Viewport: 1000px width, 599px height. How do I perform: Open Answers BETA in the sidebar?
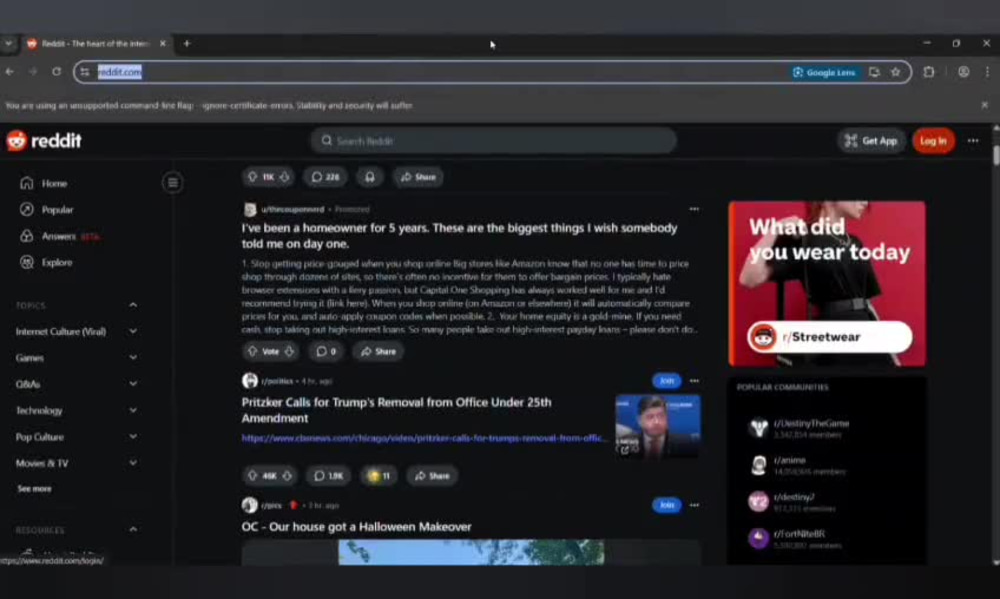click(x=59, y=236)
